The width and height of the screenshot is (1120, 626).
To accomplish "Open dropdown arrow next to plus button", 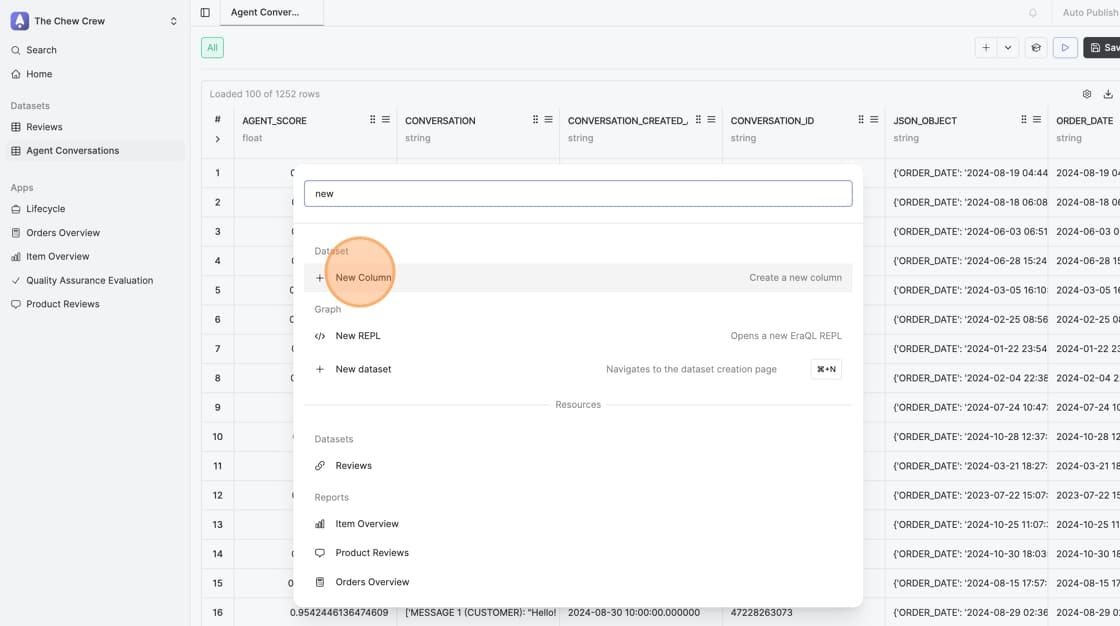I will click(1008, 47).
